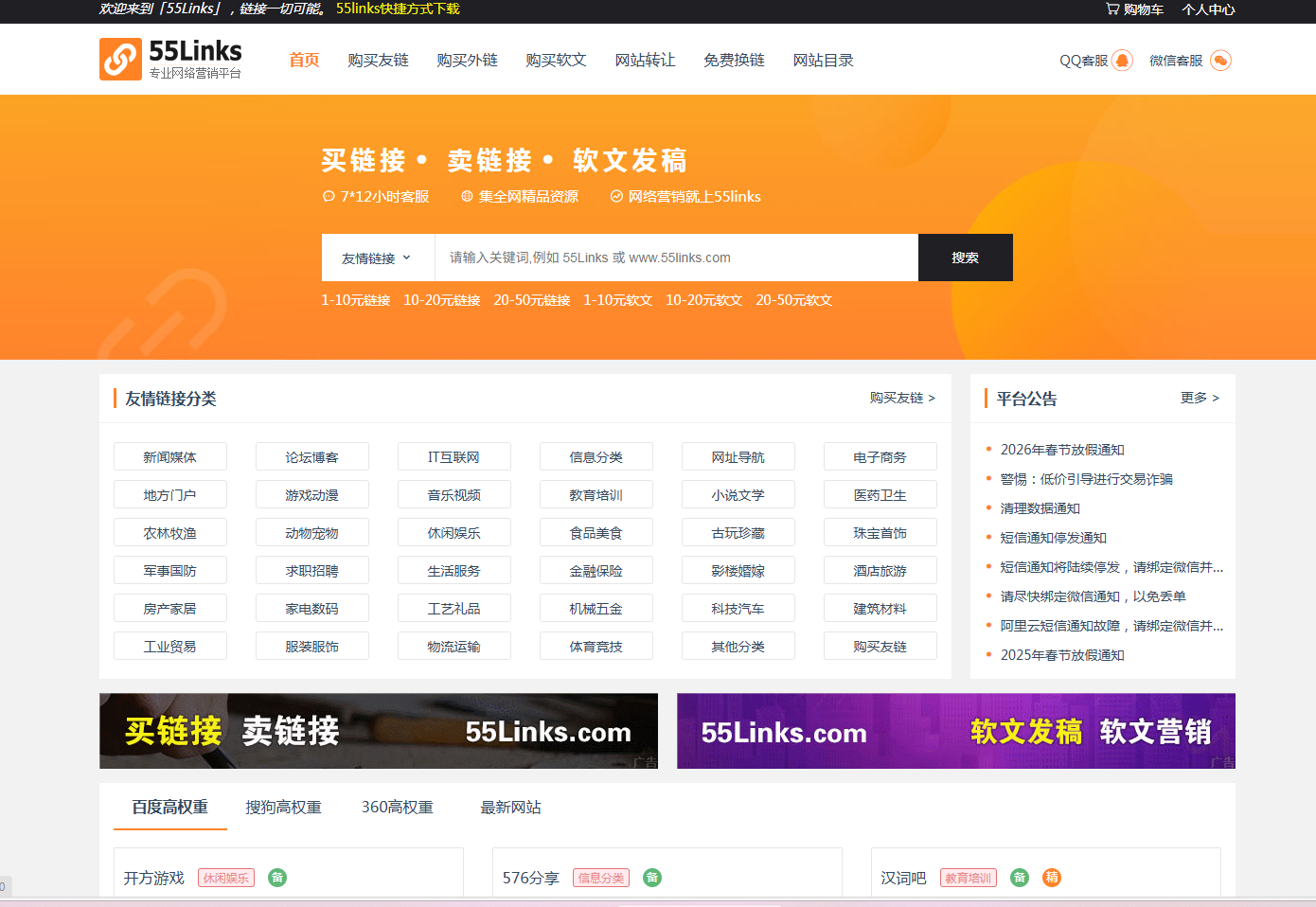
Task: Click 购买友链 > link in category header
Action: point(902,398)
